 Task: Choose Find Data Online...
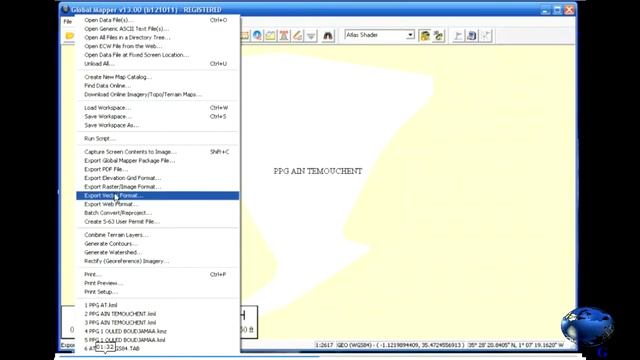point(158,86)
